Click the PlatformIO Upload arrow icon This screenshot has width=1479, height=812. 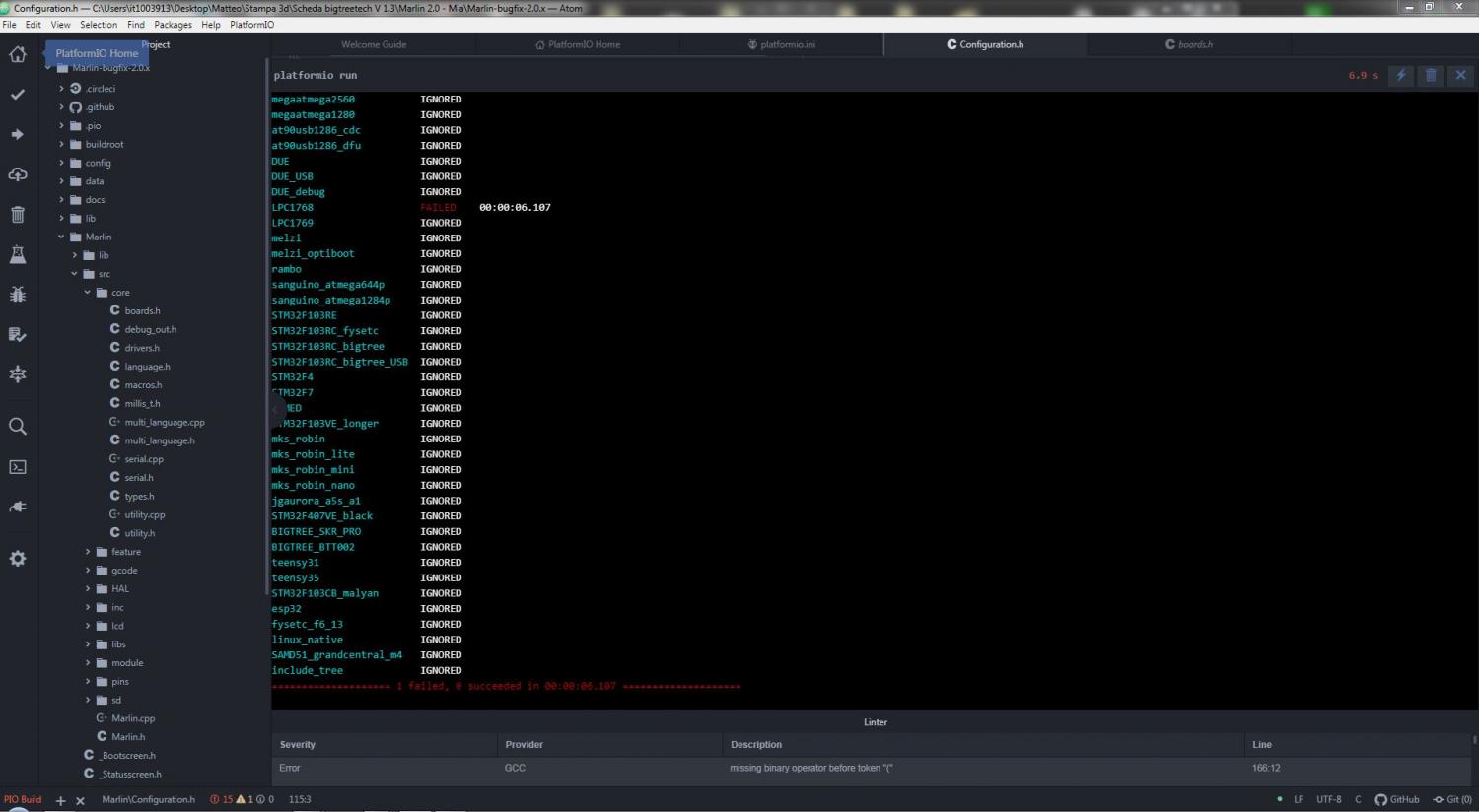(18, 134)
